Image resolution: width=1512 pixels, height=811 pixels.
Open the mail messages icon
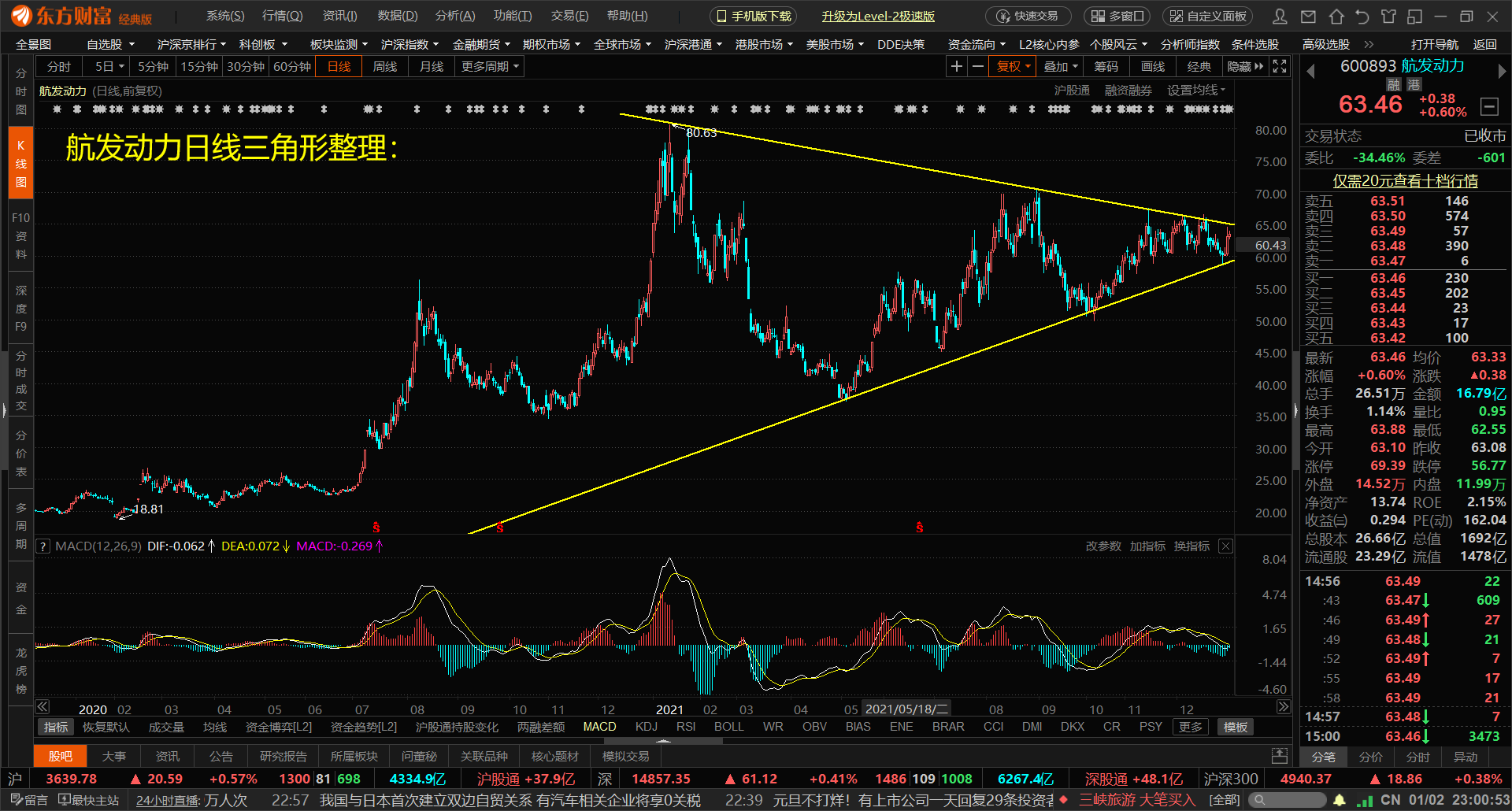1308,17
